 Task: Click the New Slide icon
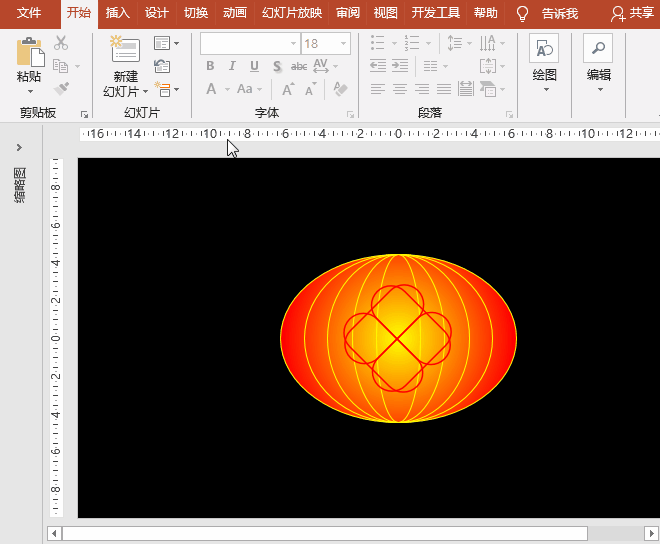click(x=125, y=49)
